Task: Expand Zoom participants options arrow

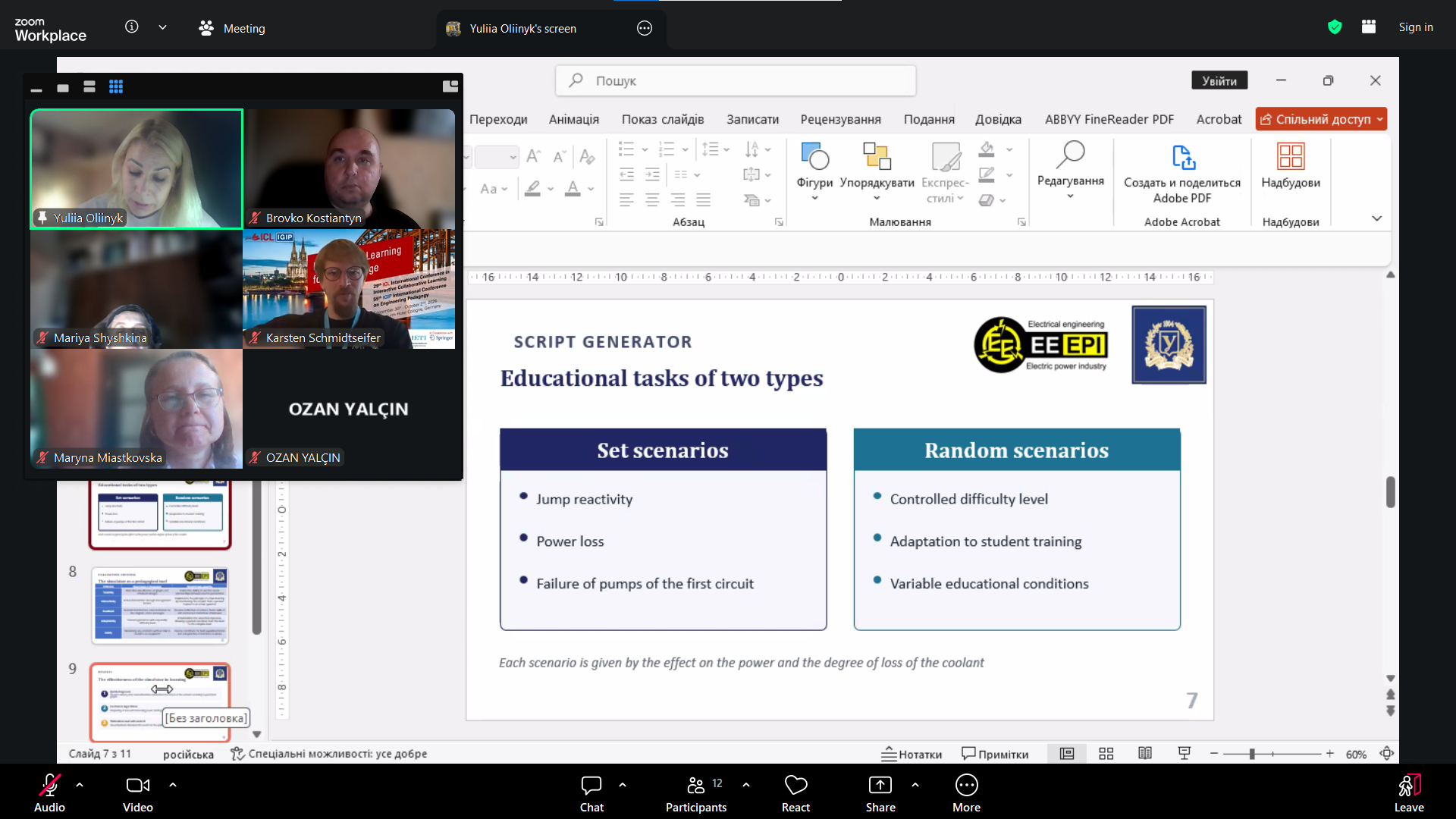Action: pos(746,786)
